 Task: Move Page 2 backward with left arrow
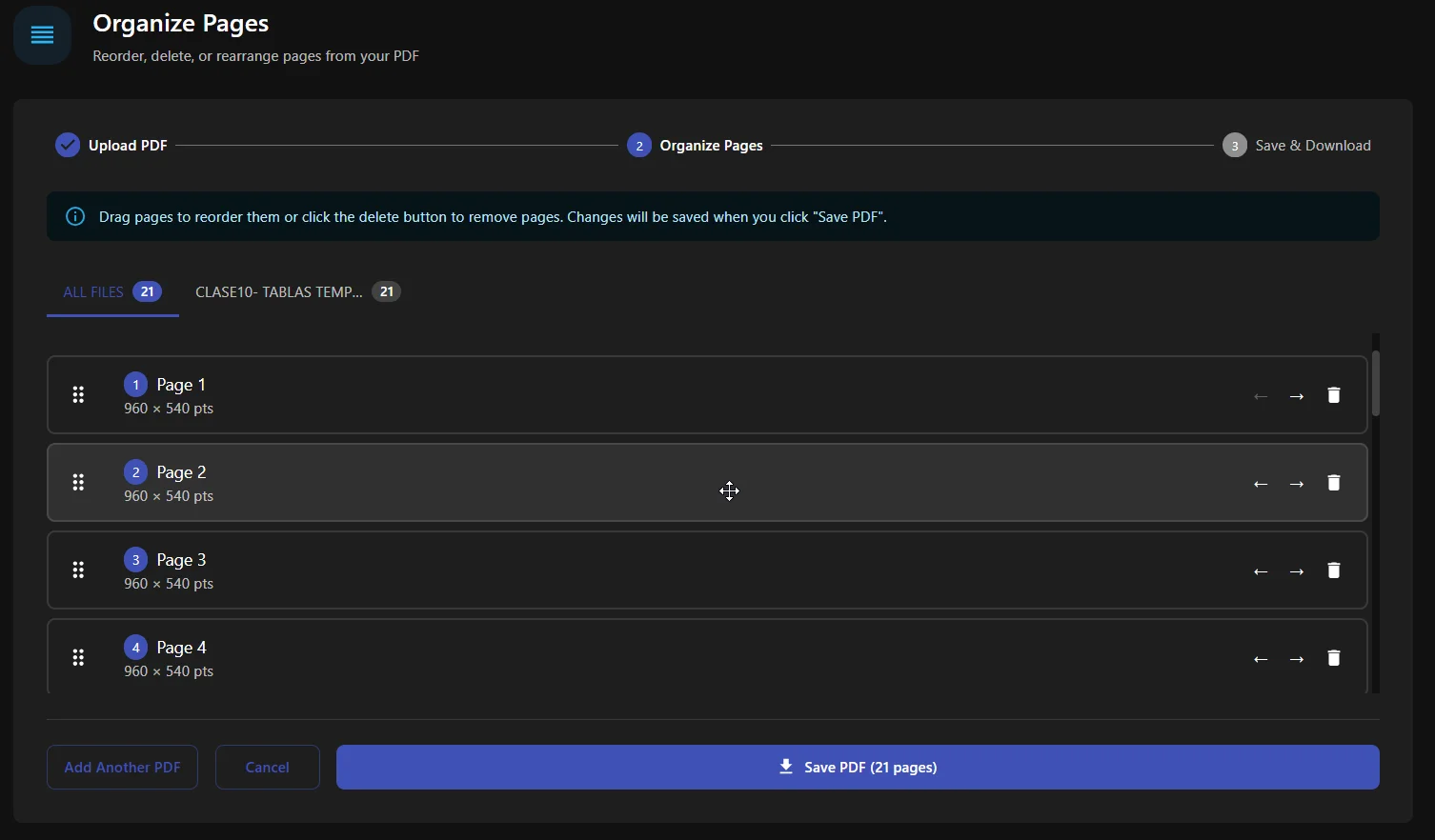pyautogui.click(x=1260, y=484)
